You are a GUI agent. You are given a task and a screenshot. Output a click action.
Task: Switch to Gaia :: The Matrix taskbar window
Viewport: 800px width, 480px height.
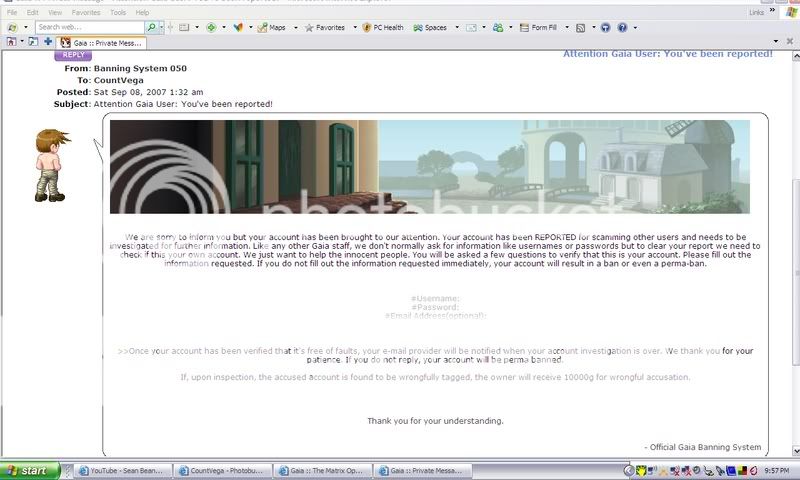pyautogui.click(x=321, y=471)
